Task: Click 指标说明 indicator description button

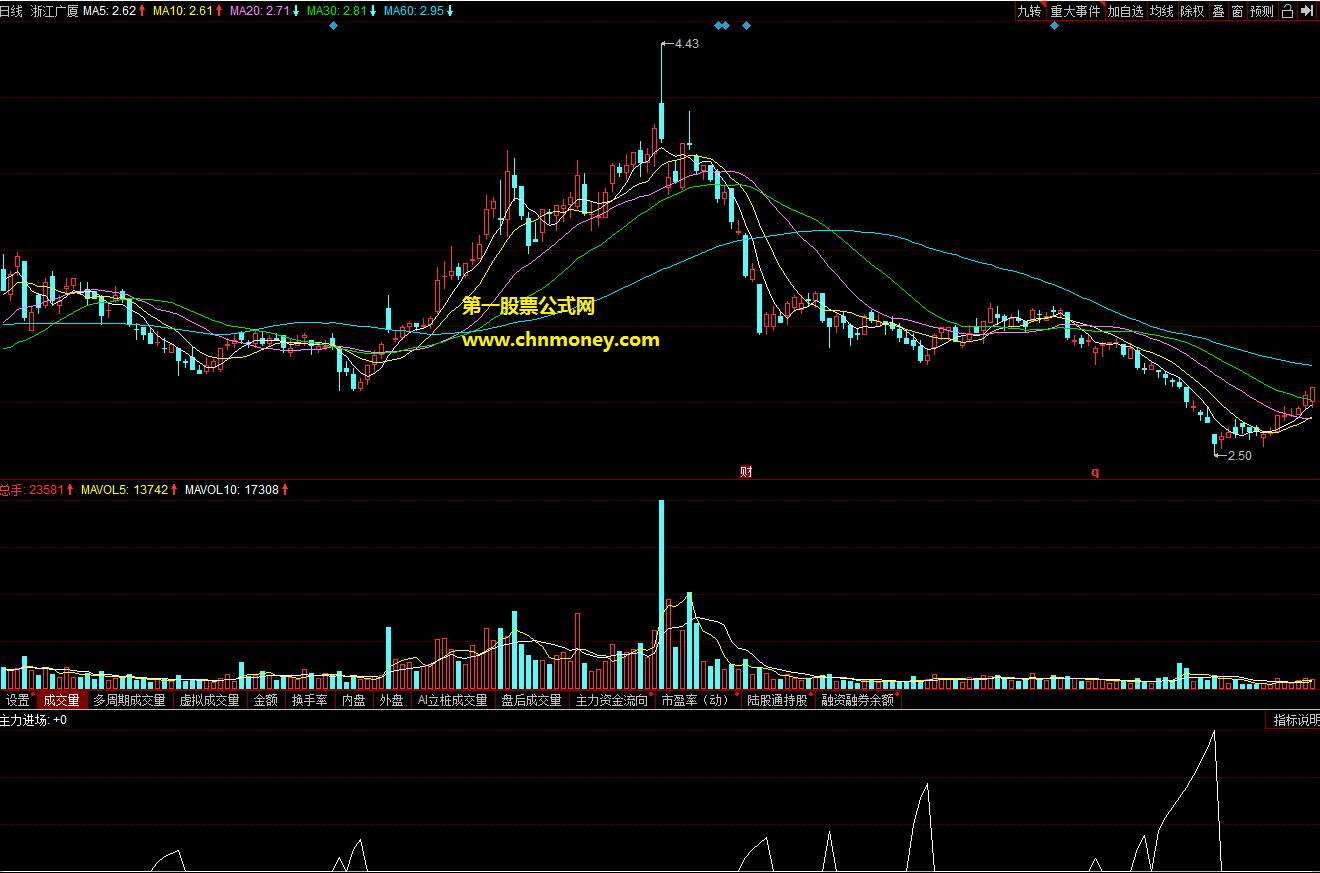Action: [1295, 720]
